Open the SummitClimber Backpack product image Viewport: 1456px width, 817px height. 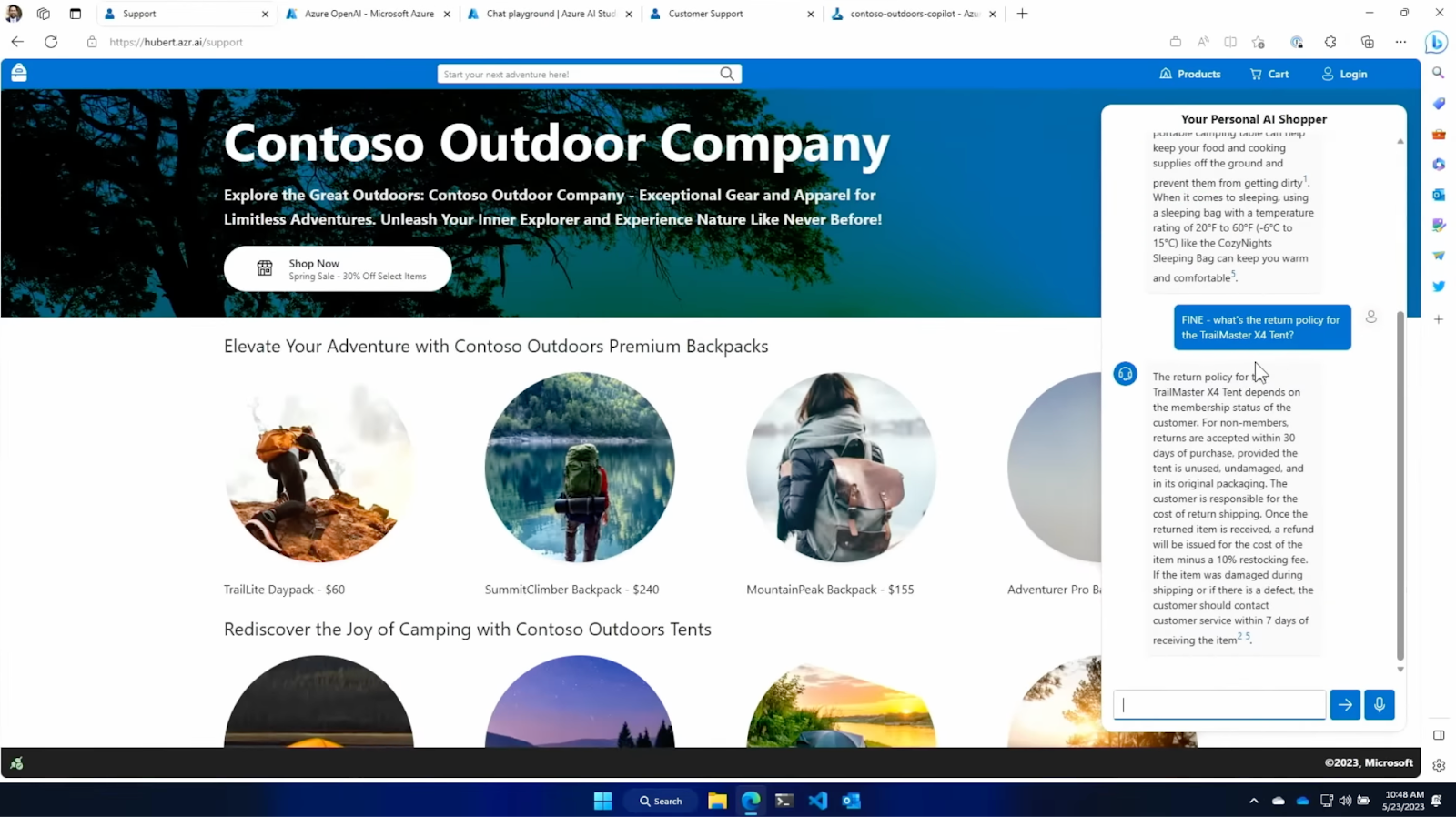click(x=580, y=467)
